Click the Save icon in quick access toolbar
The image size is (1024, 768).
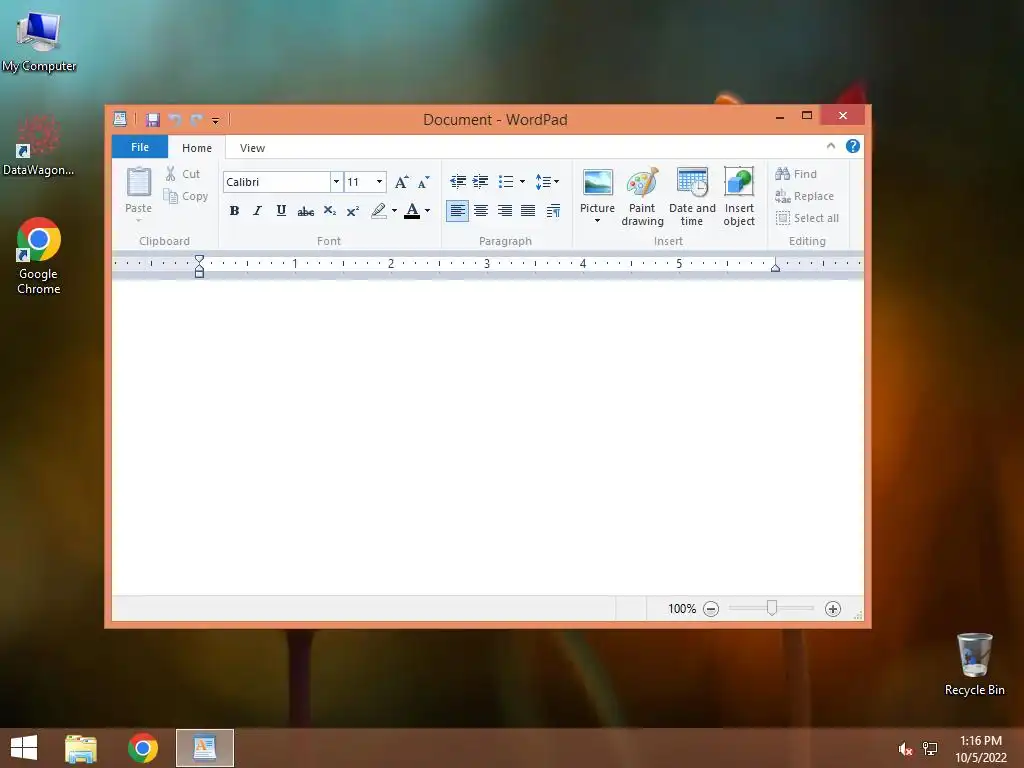point(153,120)
